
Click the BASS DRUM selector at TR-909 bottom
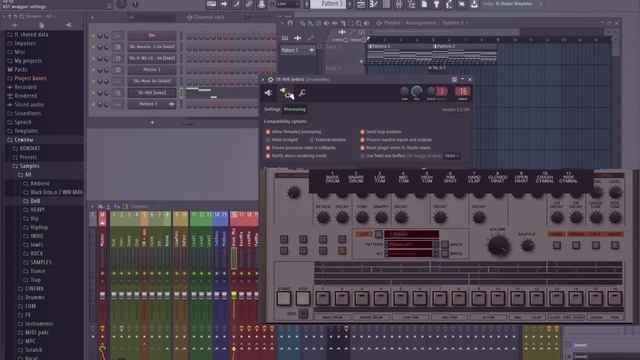coord(332,317)
